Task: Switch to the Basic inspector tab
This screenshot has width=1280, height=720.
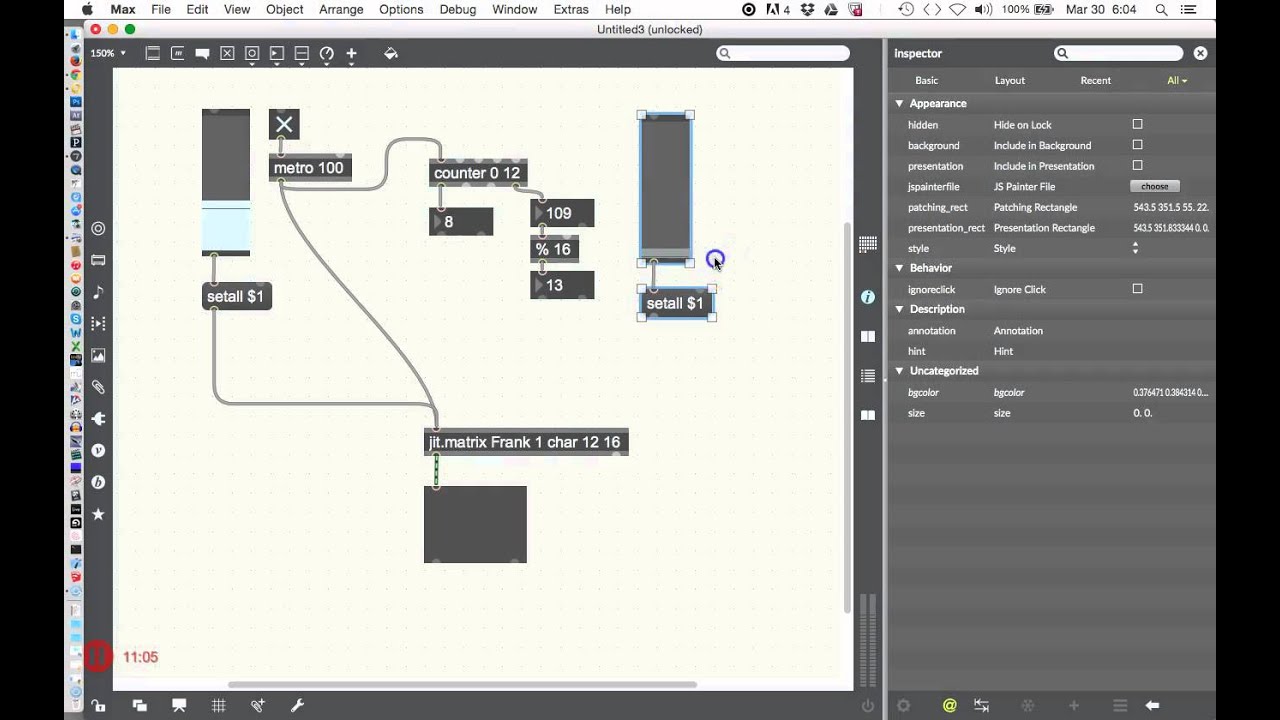Action: pos(927,80)
